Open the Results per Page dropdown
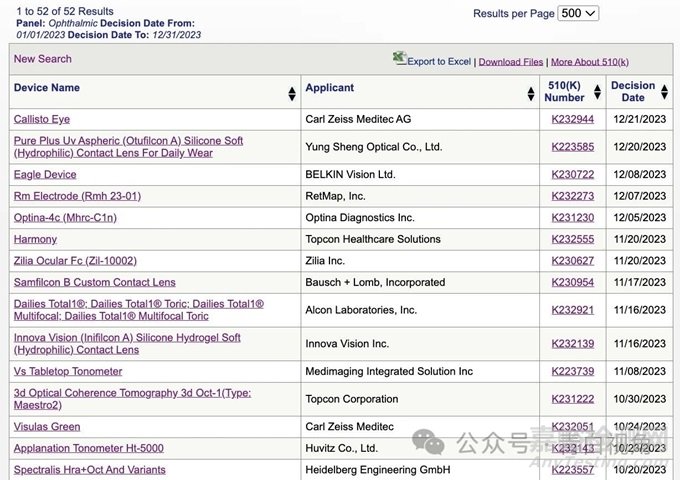The image size is (680, 480). tap(579, 13)
